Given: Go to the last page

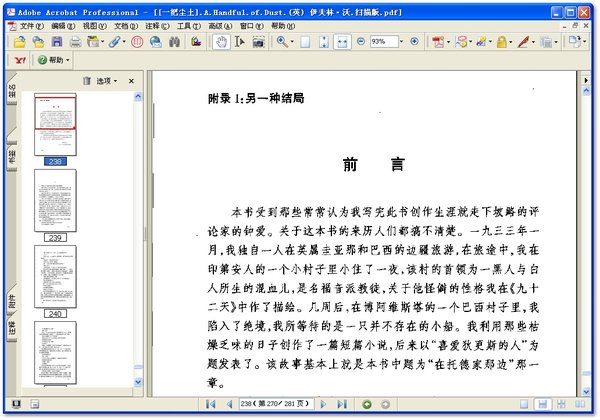Looking at the screenshot, I should (x=342, y=404).
